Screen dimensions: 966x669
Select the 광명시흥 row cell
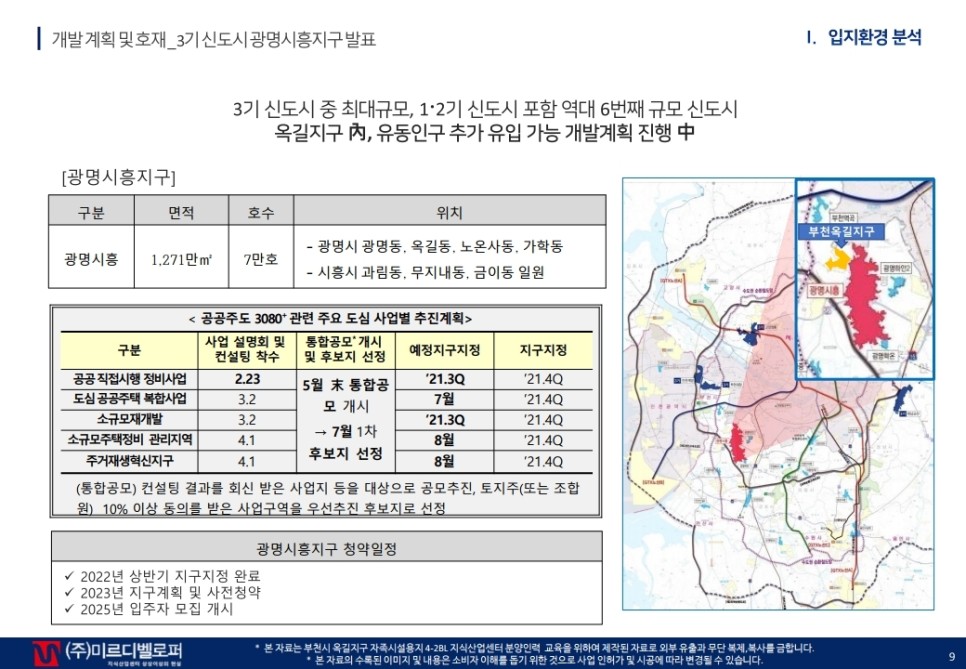coord(91,258)
